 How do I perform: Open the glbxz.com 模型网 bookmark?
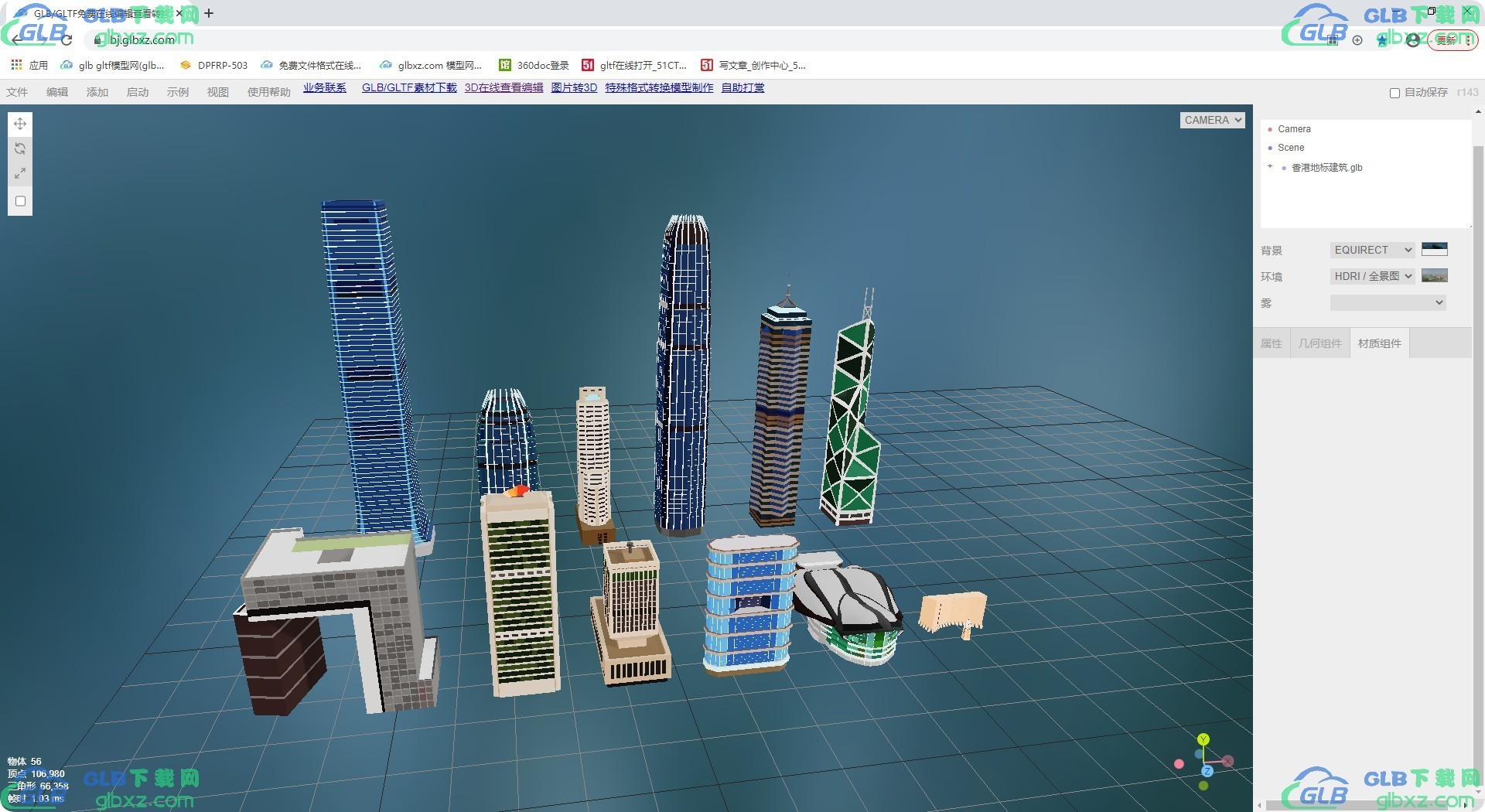(431, 65)
